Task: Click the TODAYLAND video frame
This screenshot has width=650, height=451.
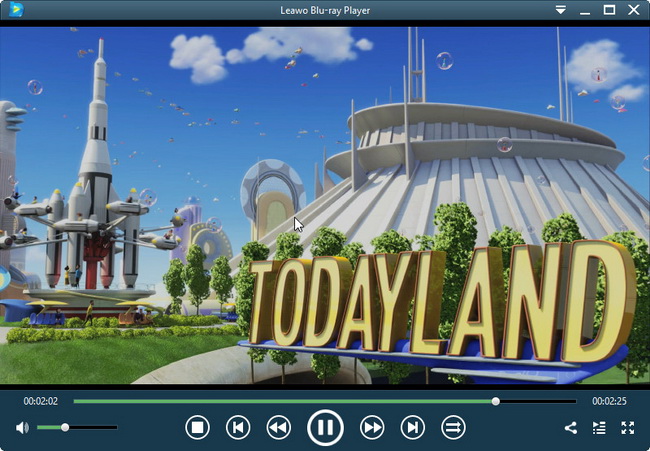Action: [325, 205]
